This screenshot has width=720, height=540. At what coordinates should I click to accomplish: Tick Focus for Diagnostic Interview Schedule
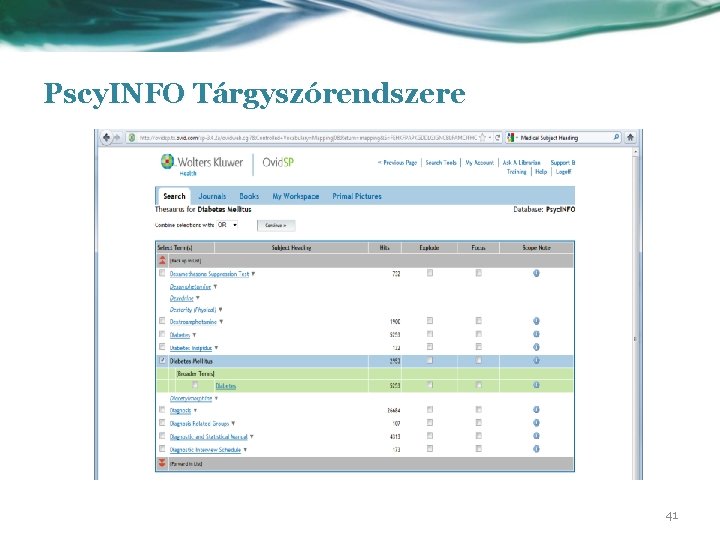[x=478, y=449]
